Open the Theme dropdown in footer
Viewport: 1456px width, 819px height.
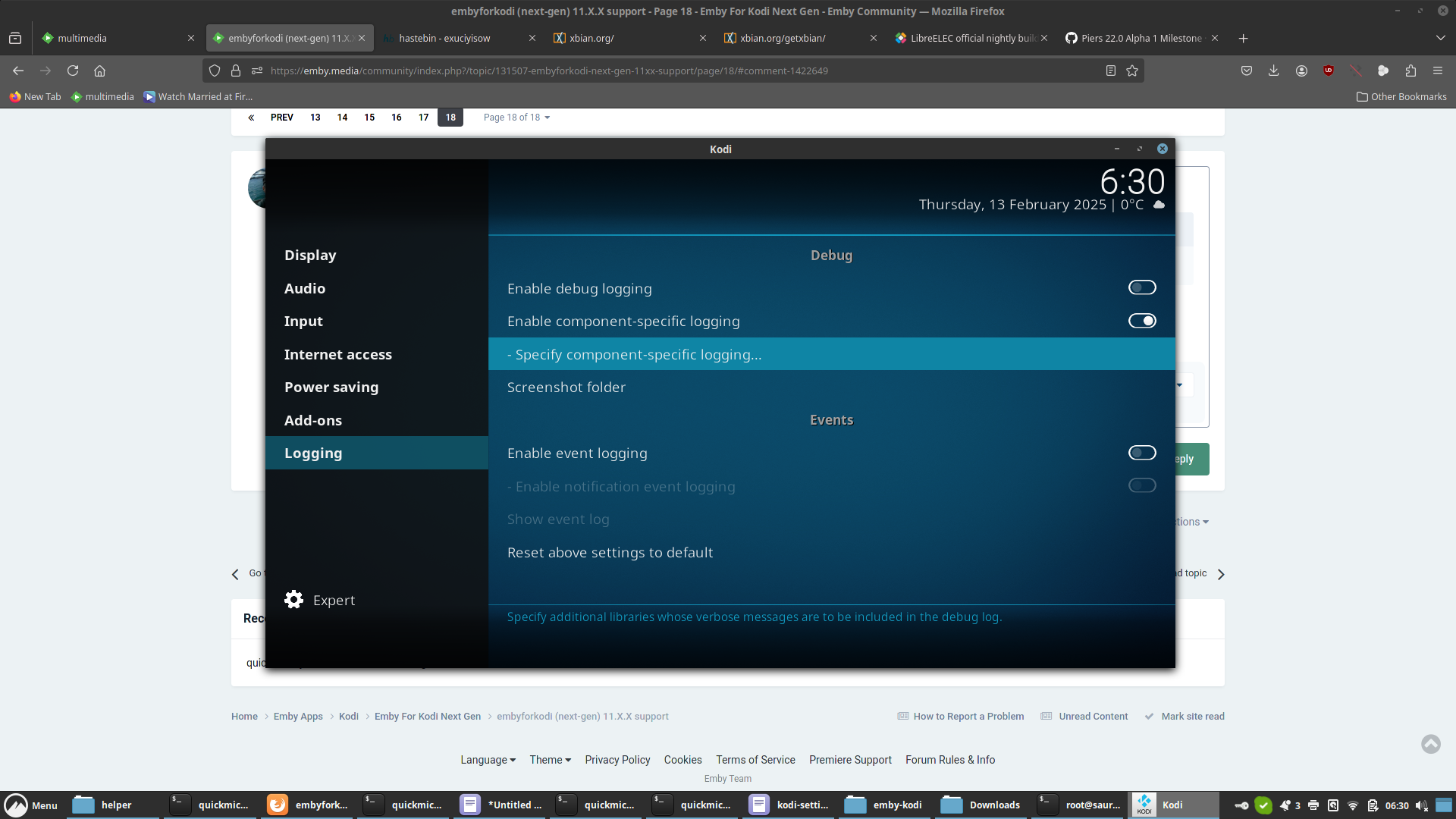click(x=550, y=760)
